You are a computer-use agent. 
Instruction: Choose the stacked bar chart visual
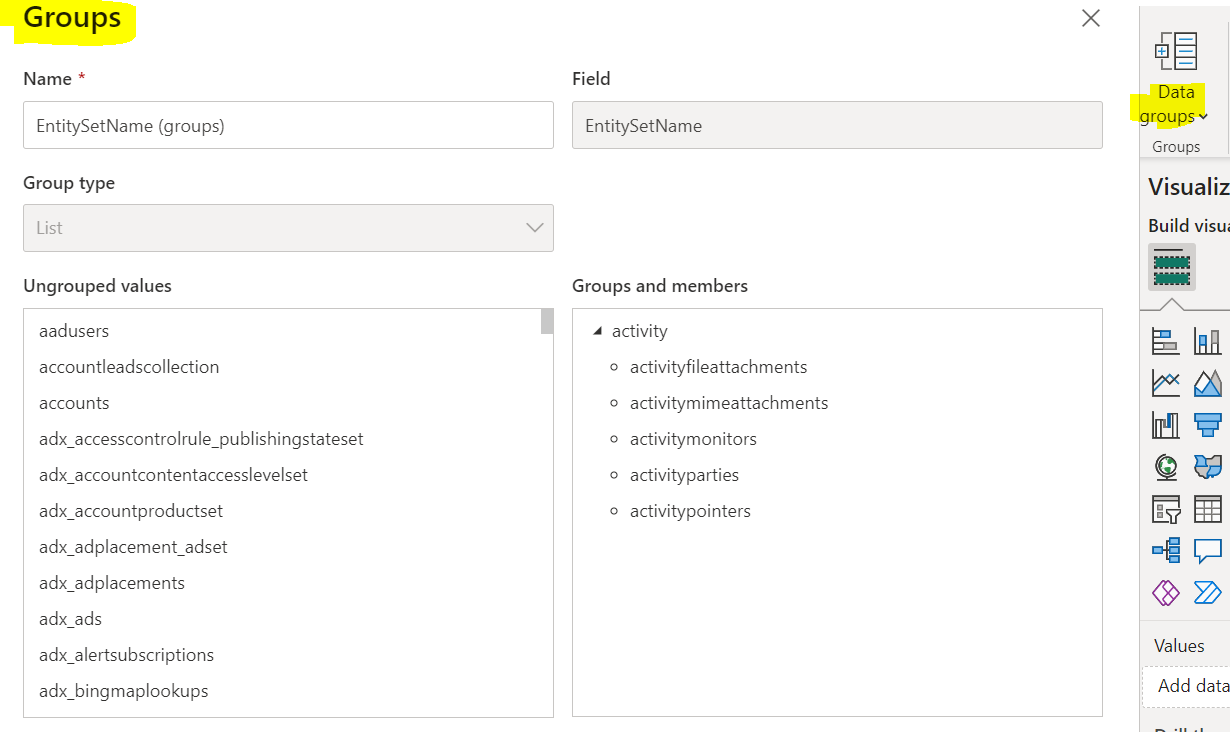(1166, 341)
